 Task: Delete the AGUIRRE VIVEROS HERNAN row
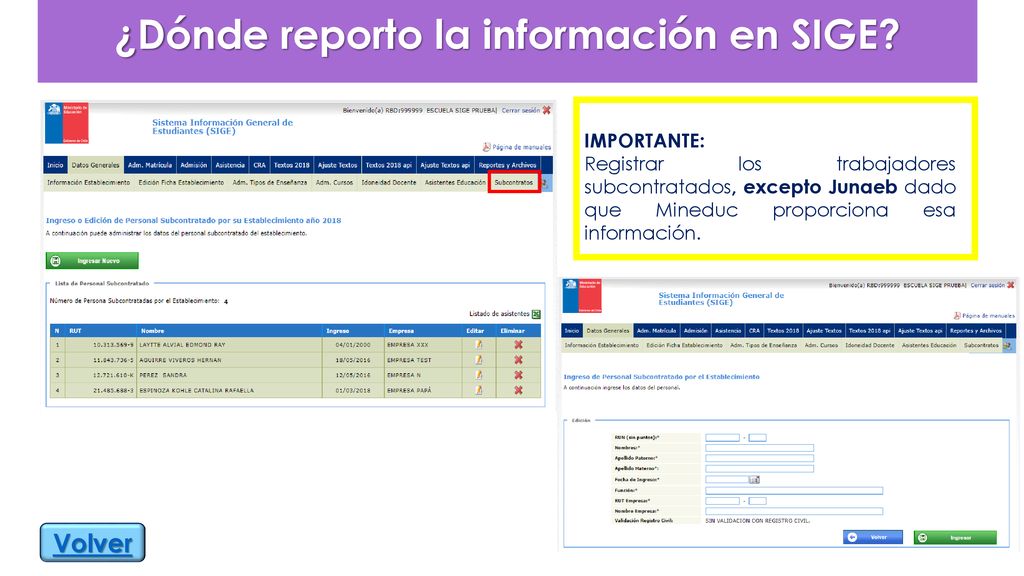pyautogui.click(x=519, y=360)
